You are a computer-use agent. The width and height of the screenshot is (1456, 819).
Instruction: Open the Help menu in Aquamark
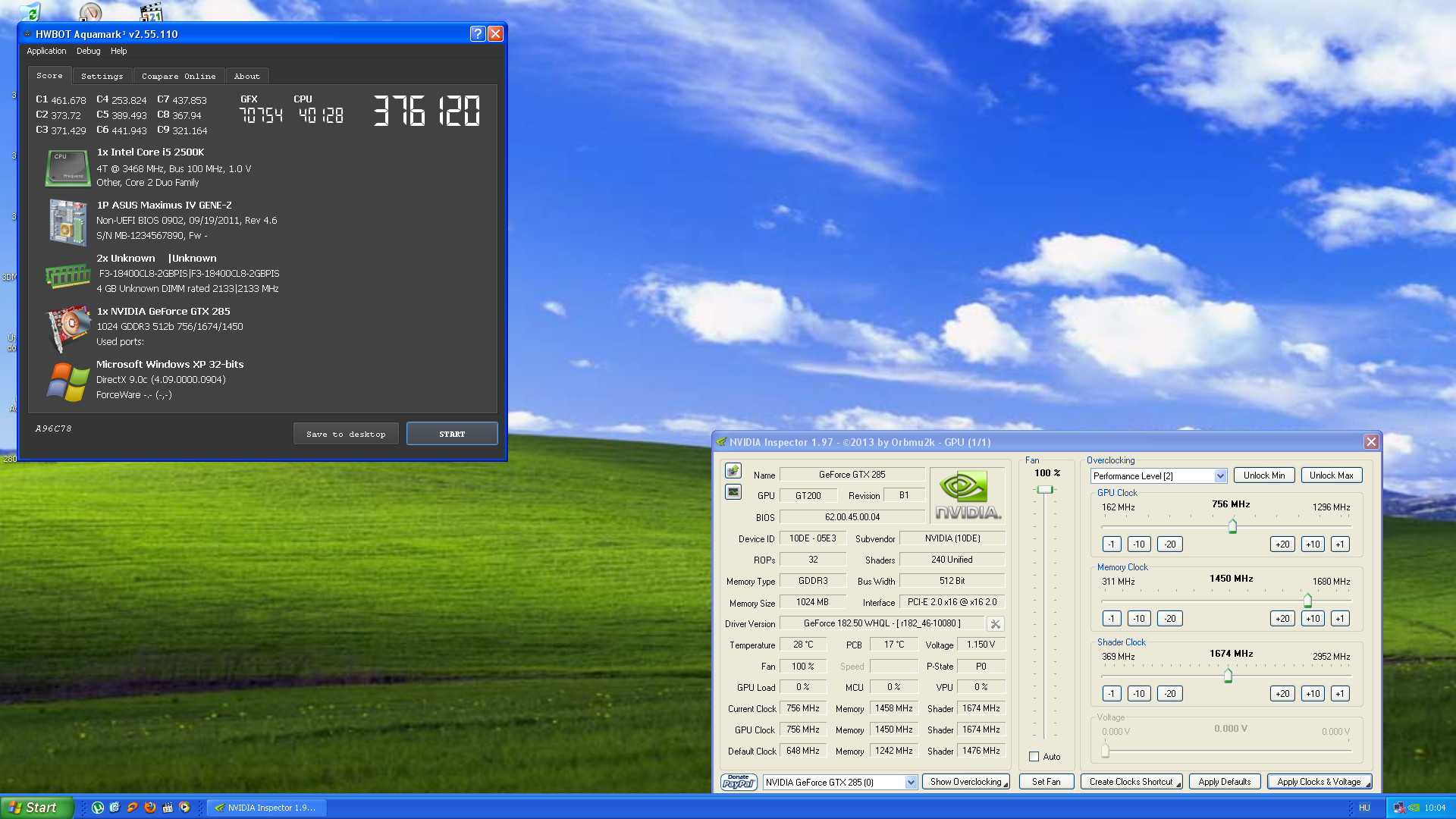pyautogui.click(x=118, y=51)
